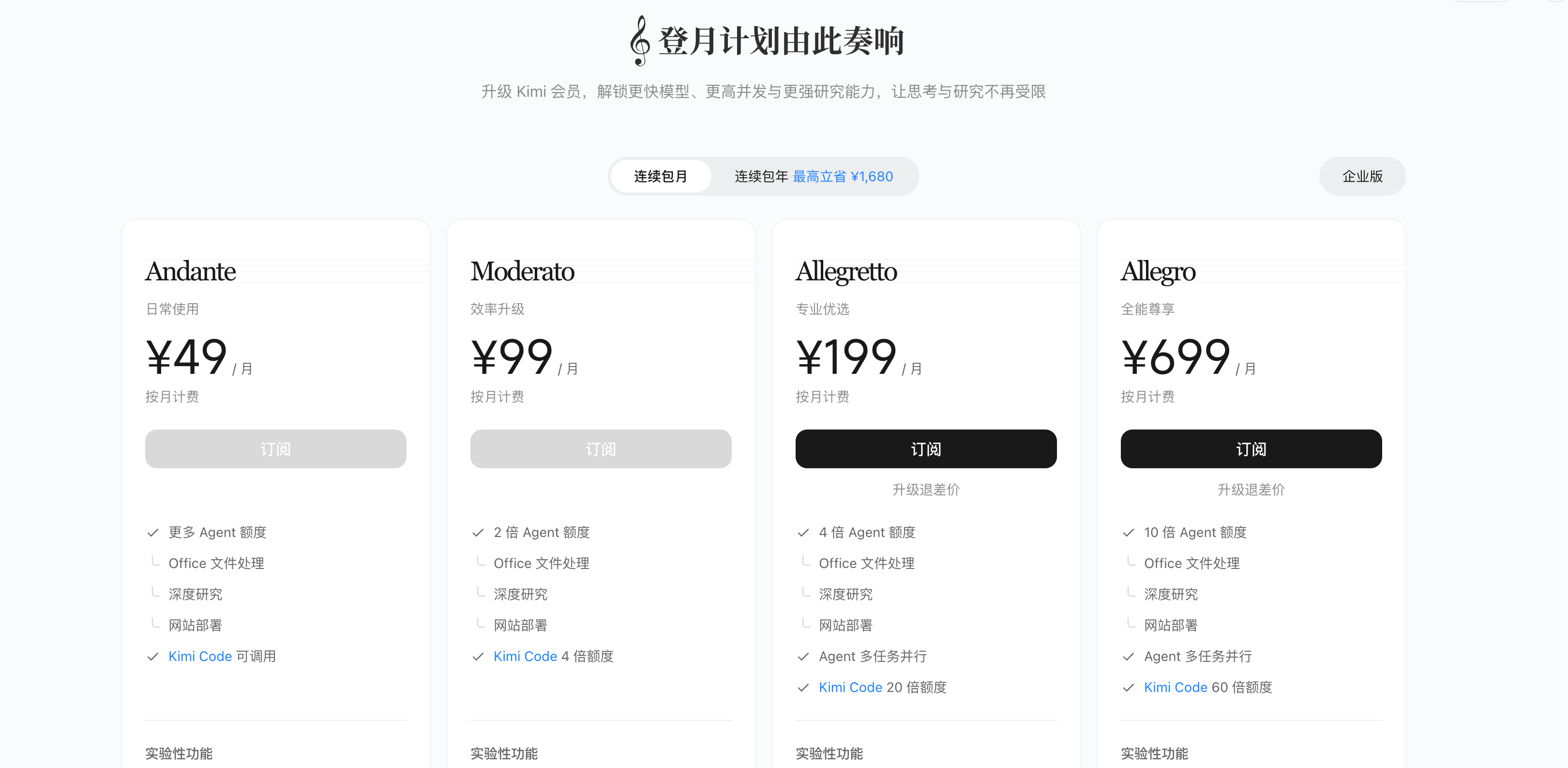
Task: Click checkmark beside 10 倍 Agent 额度
Action: (1128, 532)
